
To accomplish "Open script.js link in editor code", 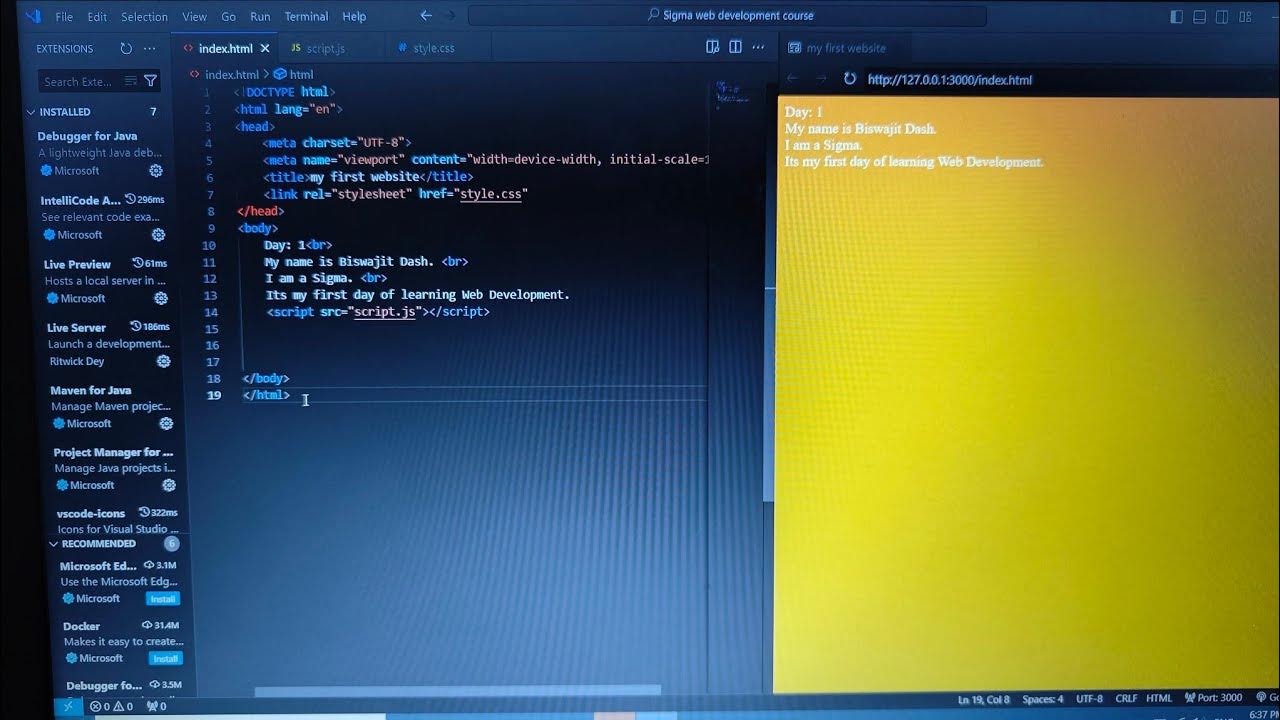I will (x=385, y=312).
